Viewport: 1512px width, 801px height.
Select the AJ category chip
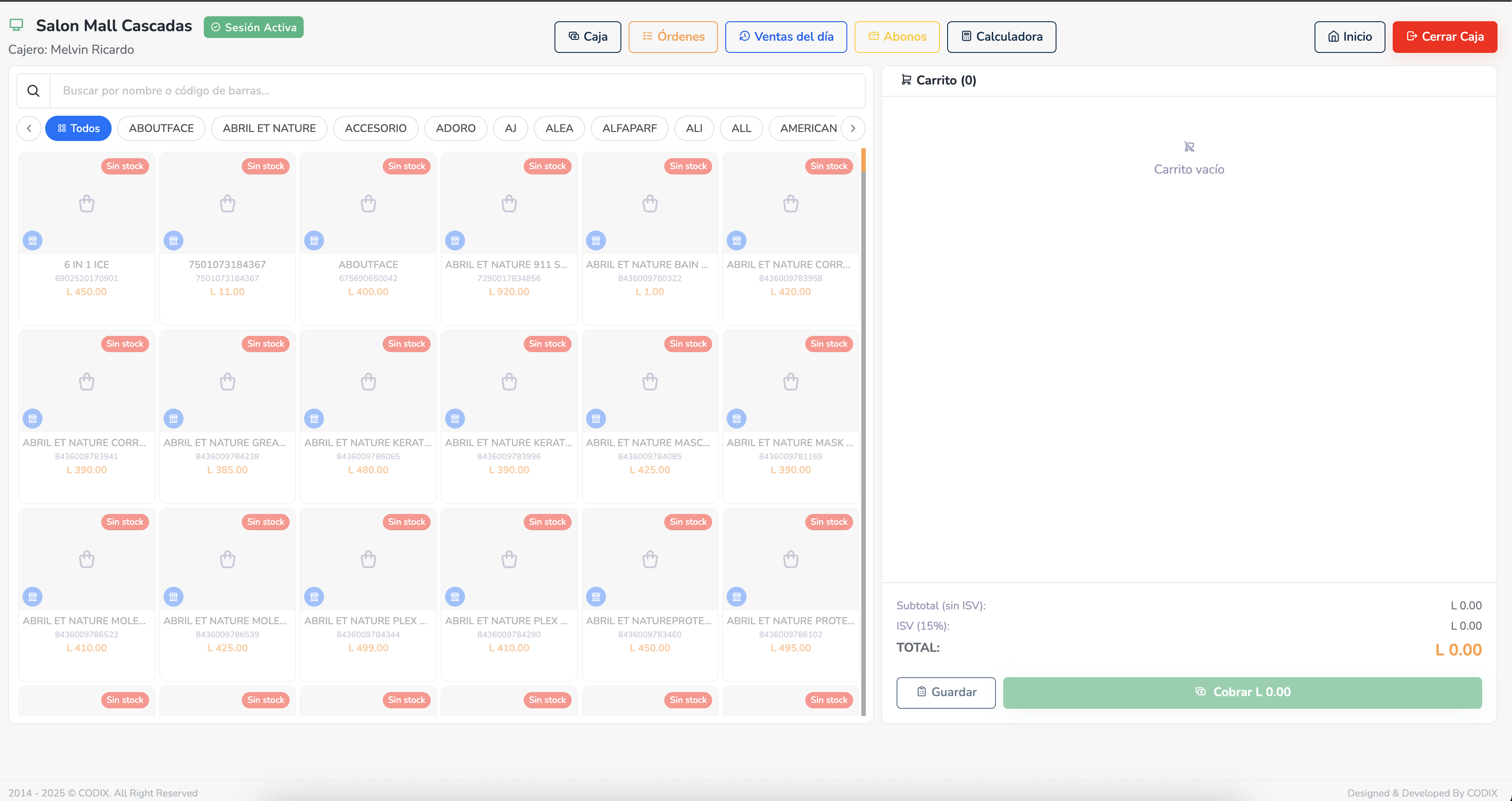pos(511,129)
